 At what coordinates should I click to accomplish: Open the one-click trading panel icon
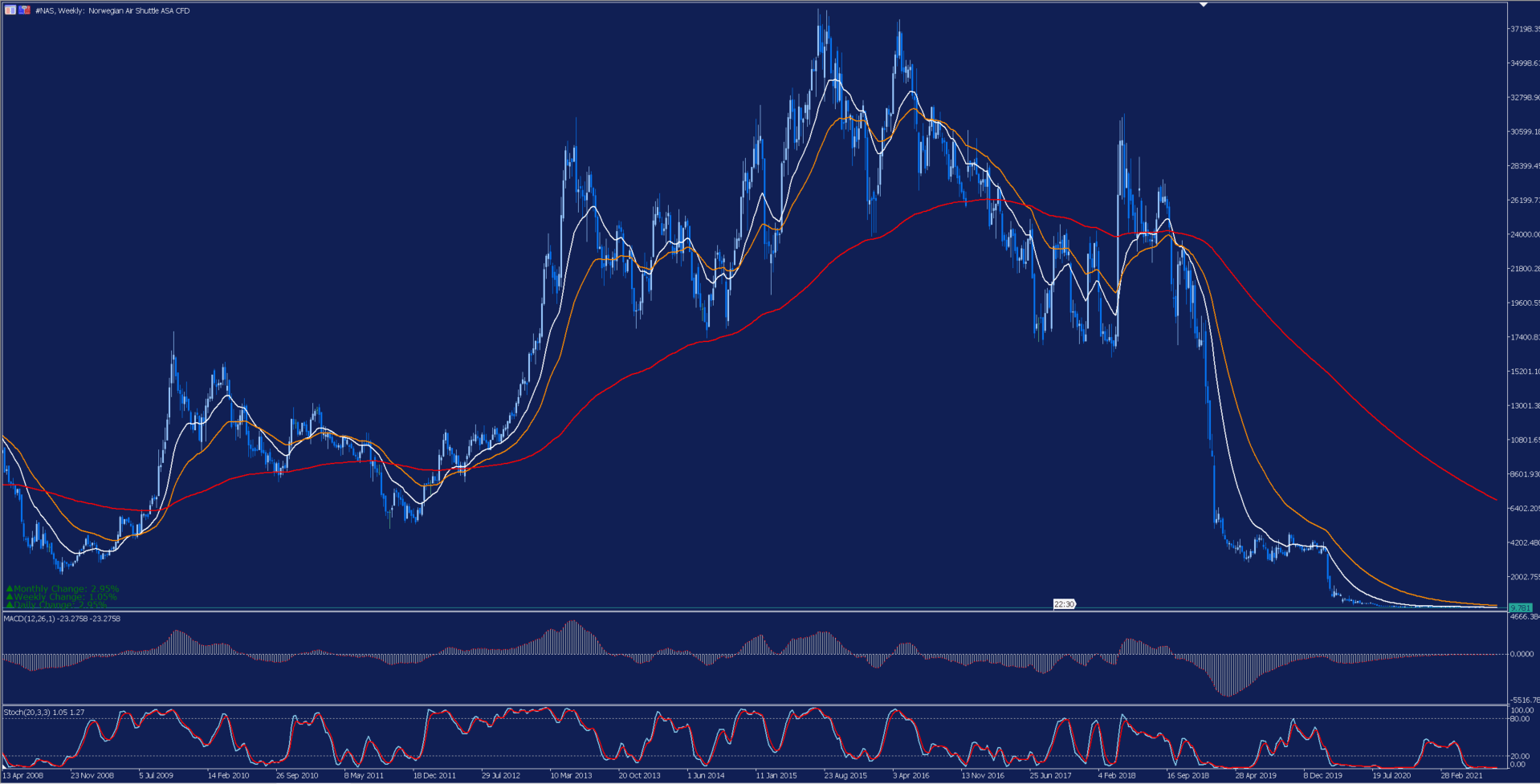(10, 10)
